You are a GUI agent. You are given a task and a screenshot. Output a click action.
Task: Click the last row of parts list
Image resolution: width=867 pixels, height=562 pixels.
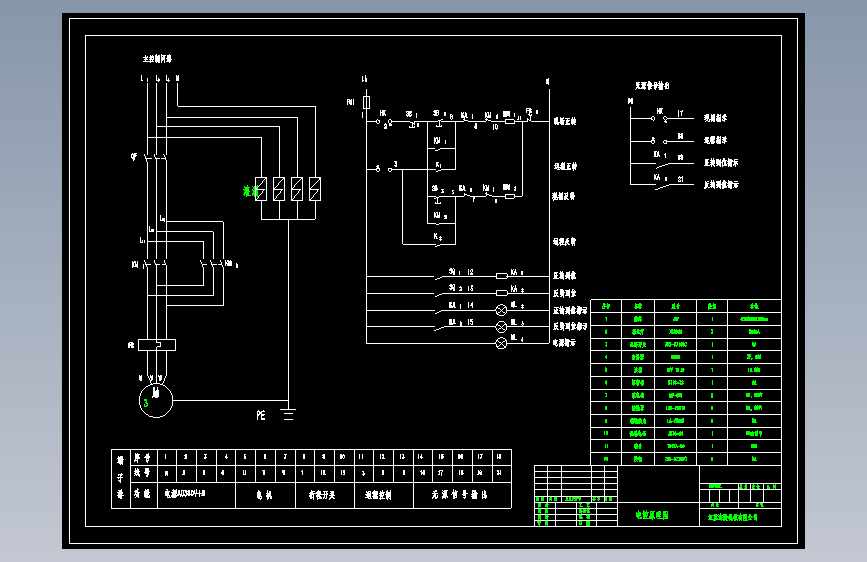[686, 459]
